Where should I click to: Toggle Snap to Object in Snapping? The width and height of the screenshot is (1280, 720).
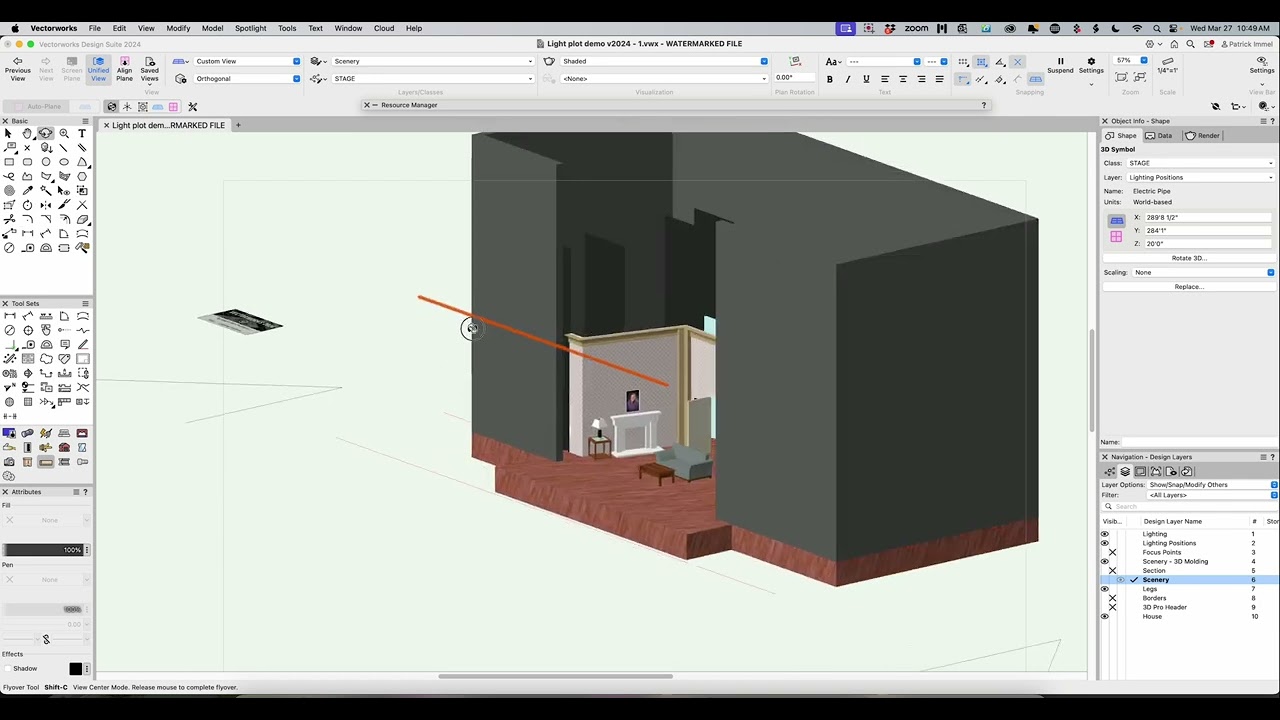pyautogui.click(x=981, y=62)
